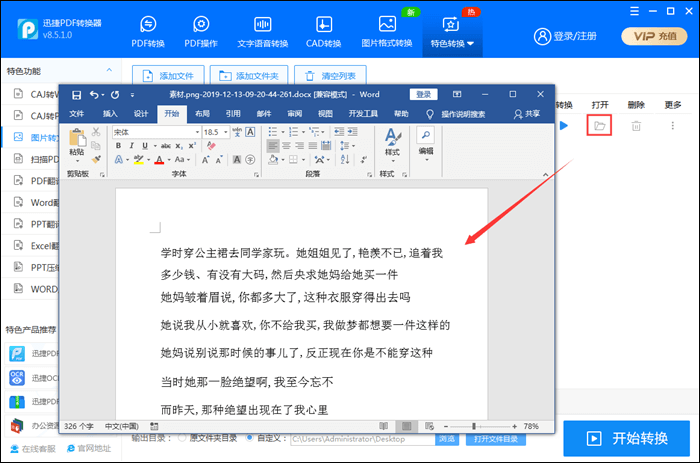Click the red font color A swatch
This screenshot has width=700, height=463.
pos(159,160)
